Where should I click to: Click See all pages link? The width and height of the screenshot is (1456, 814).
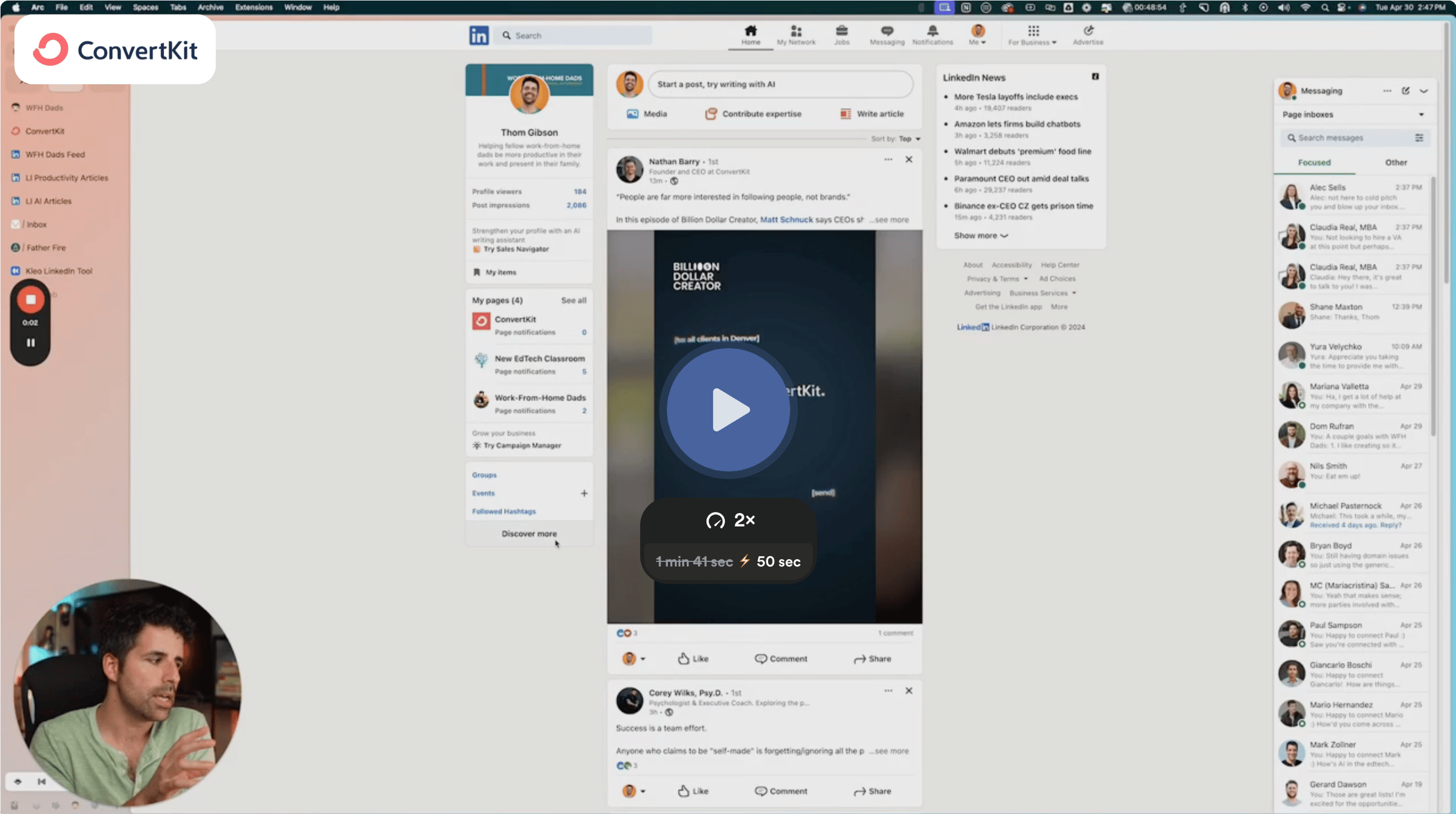pyautogui.click(x=573, y=300)
